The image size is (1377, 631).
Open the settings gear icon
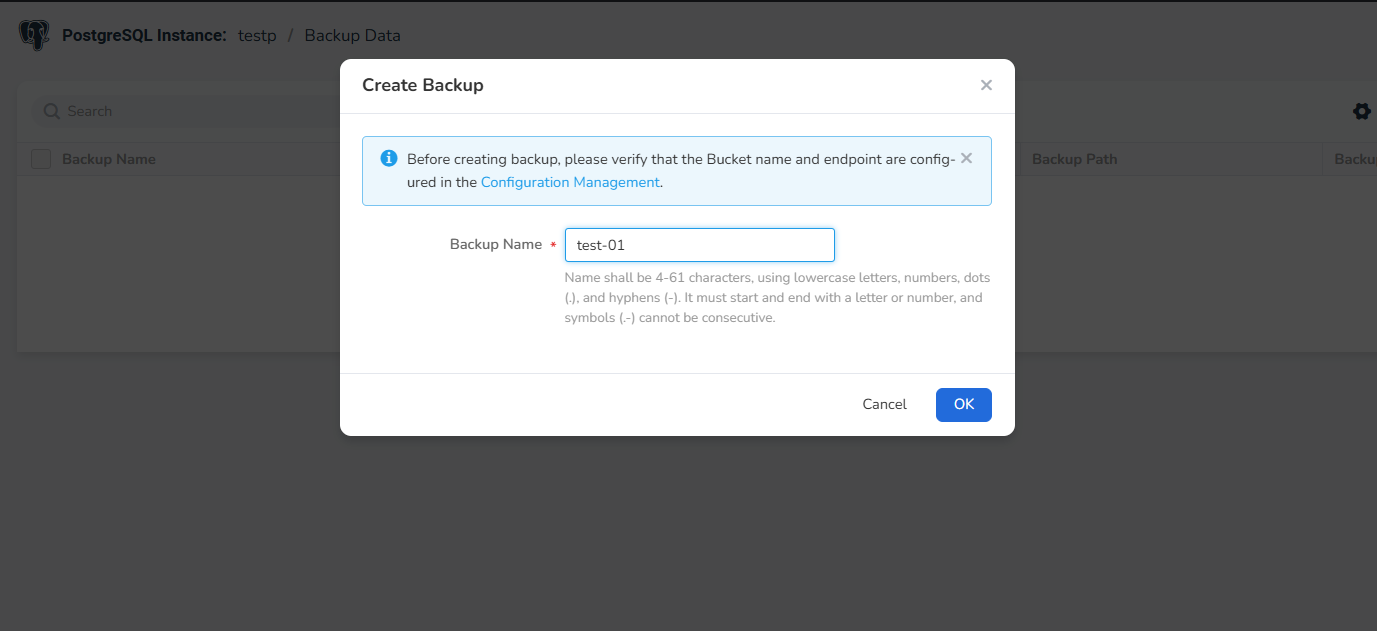[1361, 111]
